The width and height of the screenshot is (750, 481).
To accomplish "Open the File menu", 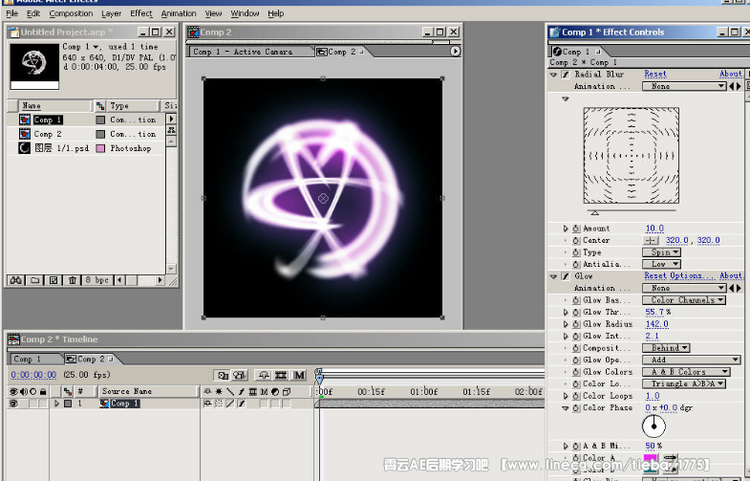I will click(x=12, y=13).
